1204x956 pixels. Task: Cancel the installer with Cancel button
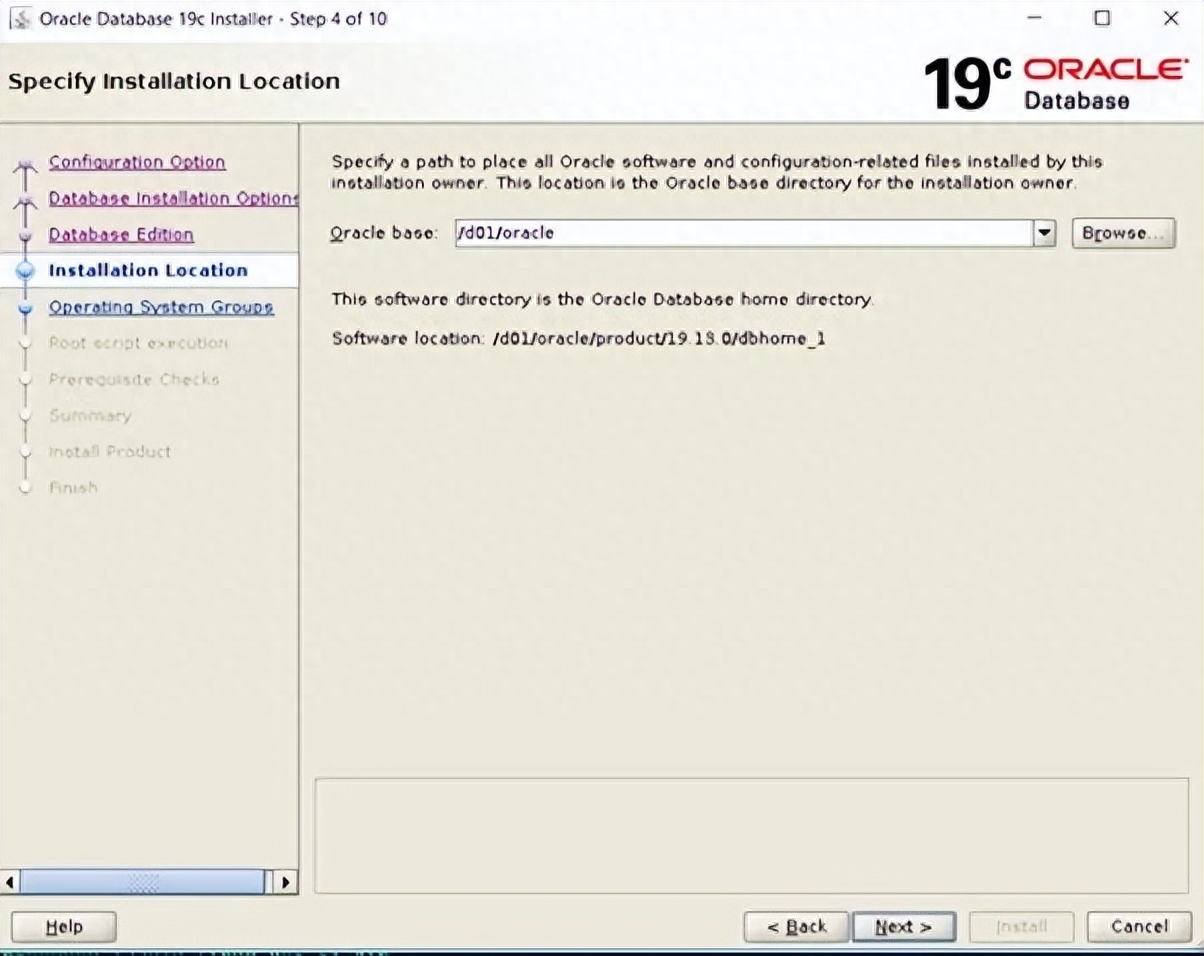click(1139, 927)
